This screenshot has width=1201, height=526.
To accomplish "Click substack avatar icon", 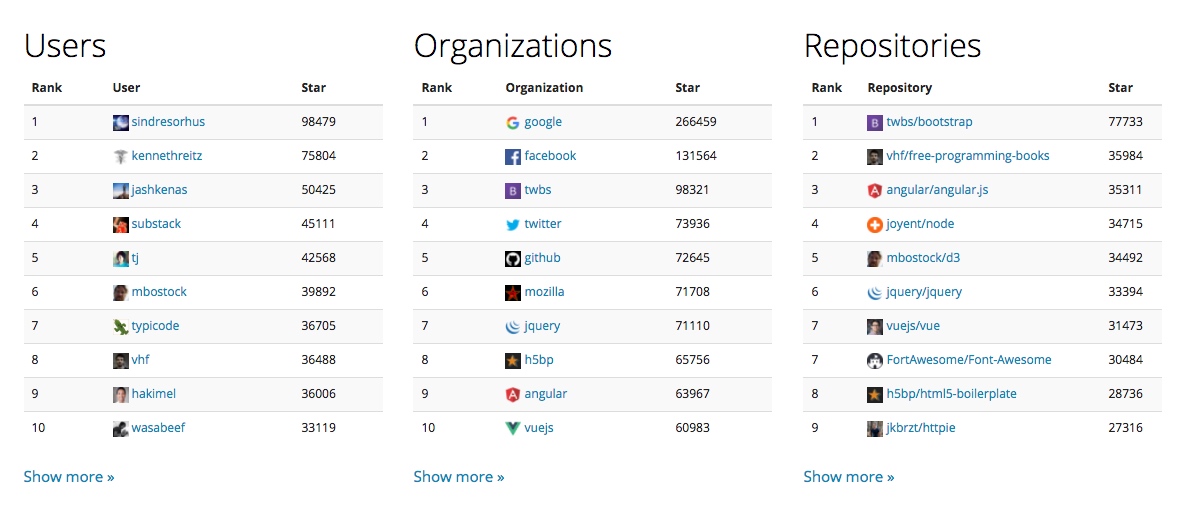I will tap(121, 224).
